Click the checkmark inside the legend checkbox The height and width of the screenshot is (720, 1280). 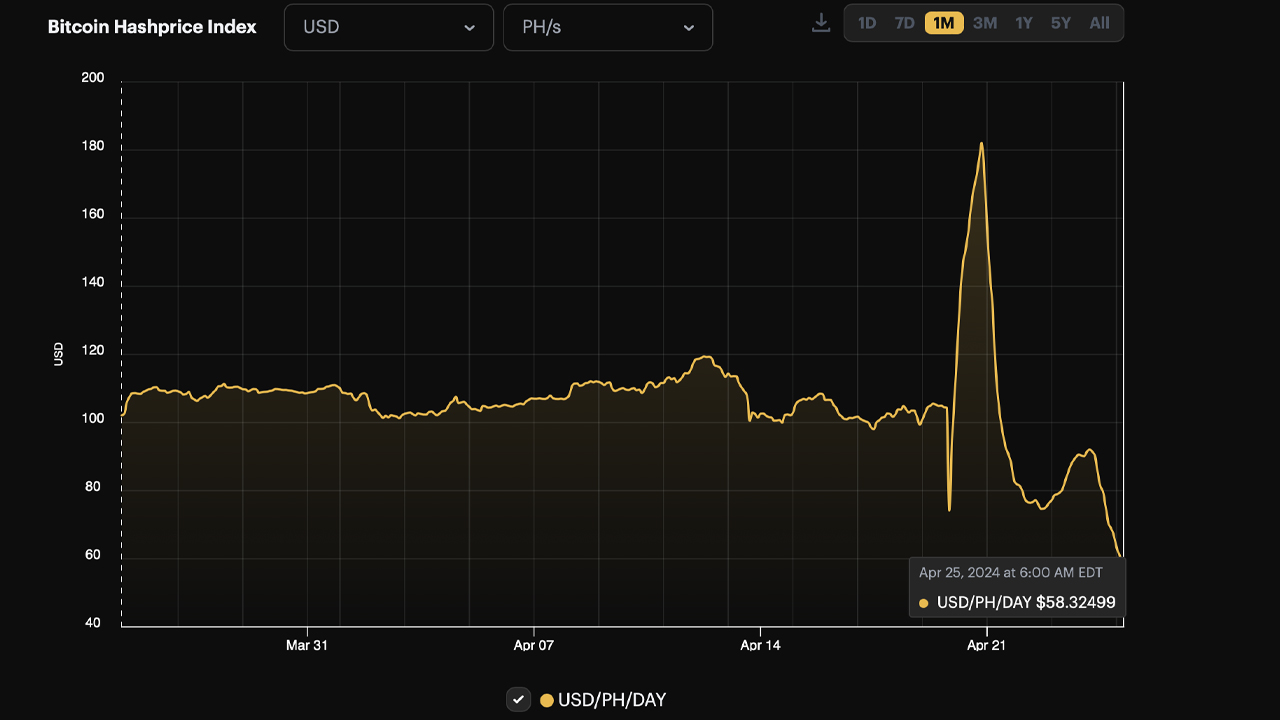(x=518, y=700)
